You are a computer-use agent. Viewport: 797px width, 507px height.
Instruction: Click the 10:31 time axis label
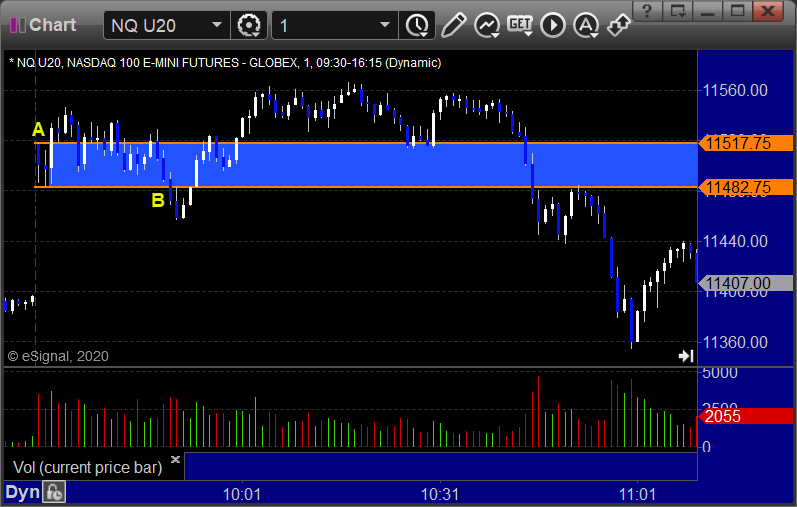tap(440, 494)
